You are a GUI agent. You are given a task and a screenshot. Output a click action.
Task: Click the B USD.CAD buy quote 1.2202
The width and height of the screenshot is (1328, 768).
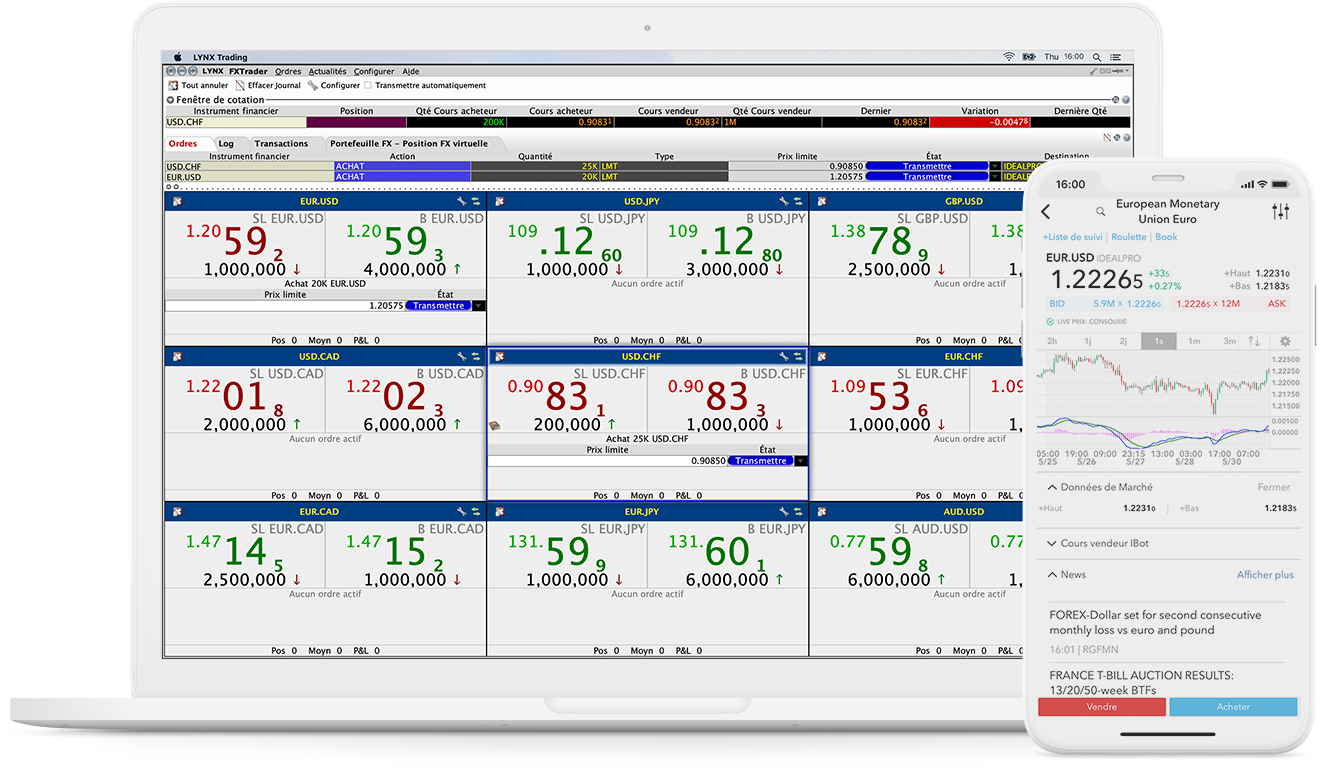point(405,399)
